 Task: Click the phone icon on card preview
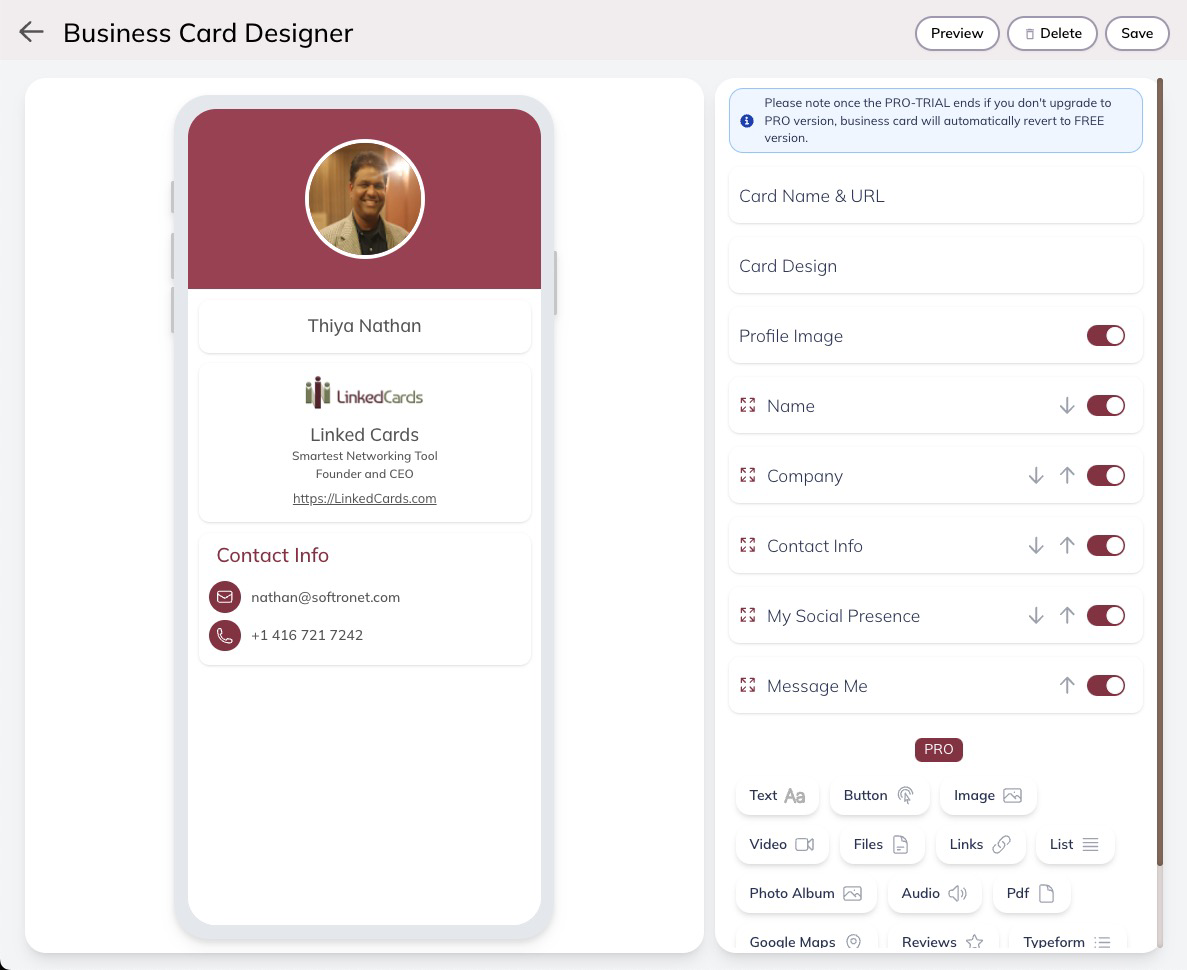click(x=225, y=635)
